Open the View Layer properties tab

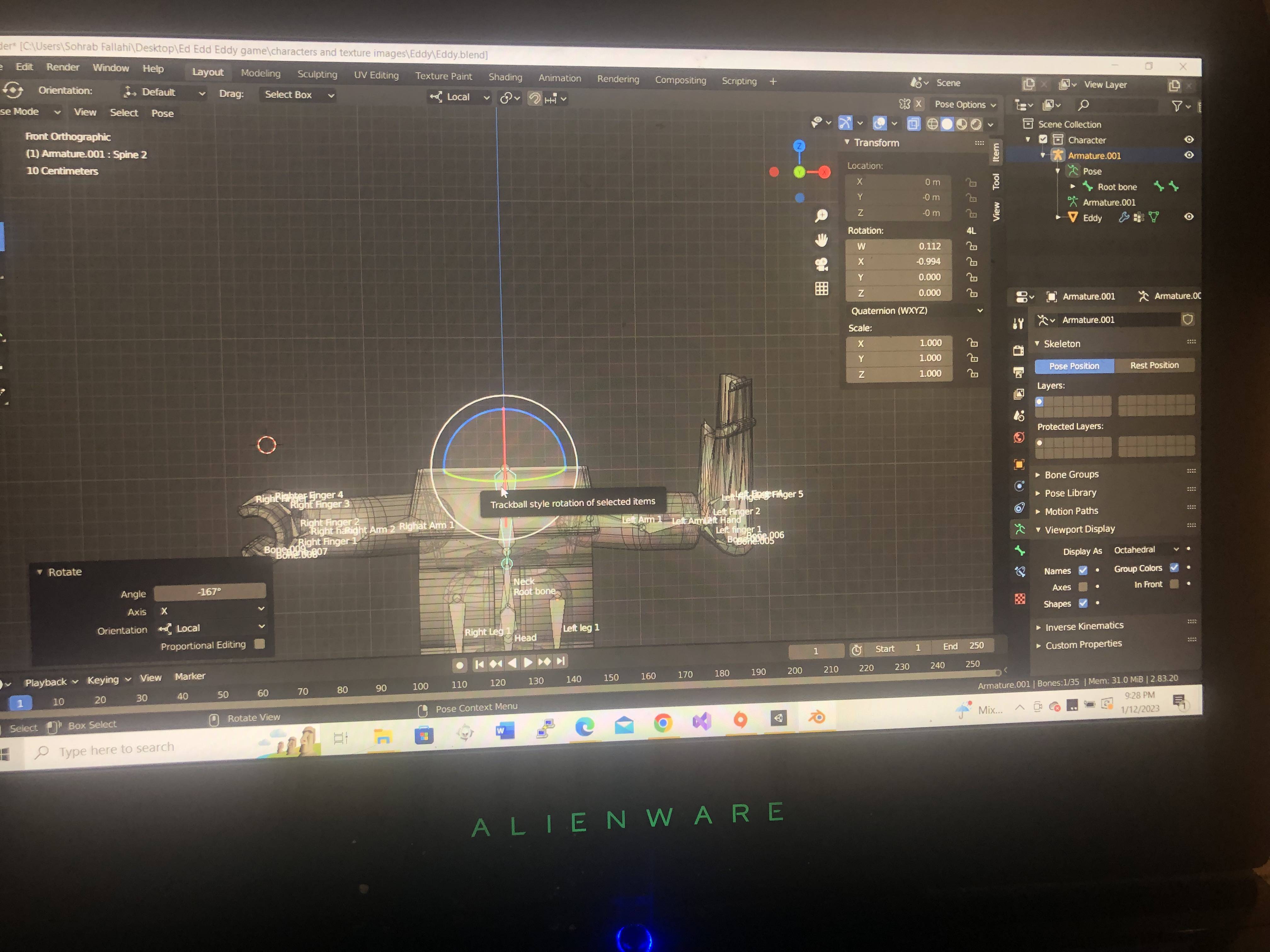point(1019,394)
